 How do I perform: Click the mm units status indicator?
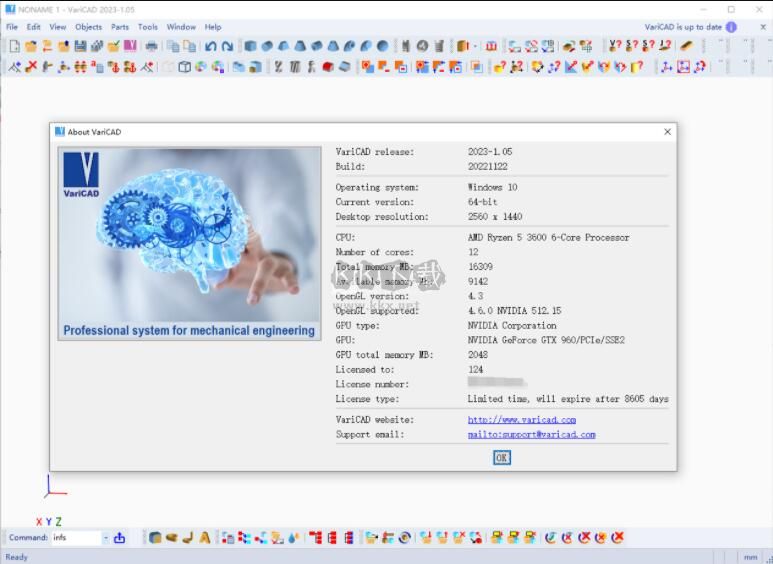coord(750,557)
